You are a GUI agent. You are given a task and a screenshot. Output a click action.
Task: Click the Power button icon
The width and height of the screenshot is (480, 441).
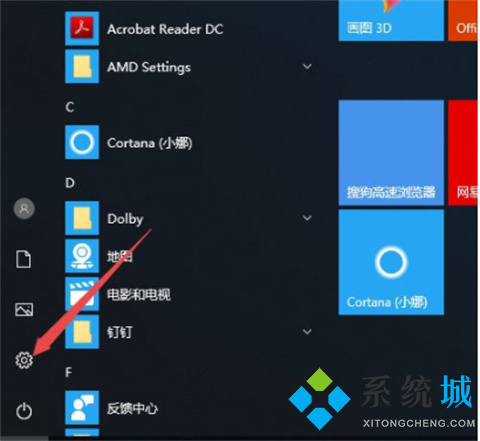coord(24,411)
